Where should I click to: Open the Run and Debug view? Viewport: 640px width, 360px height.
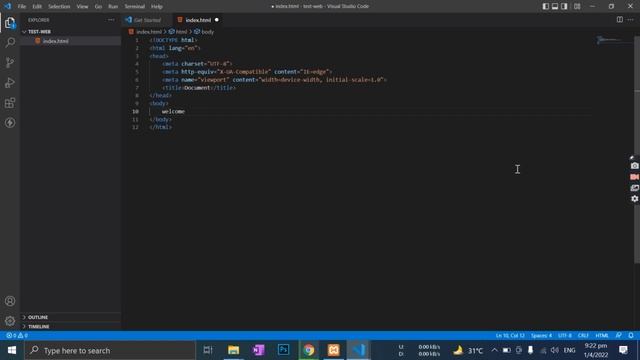(10, 82)
